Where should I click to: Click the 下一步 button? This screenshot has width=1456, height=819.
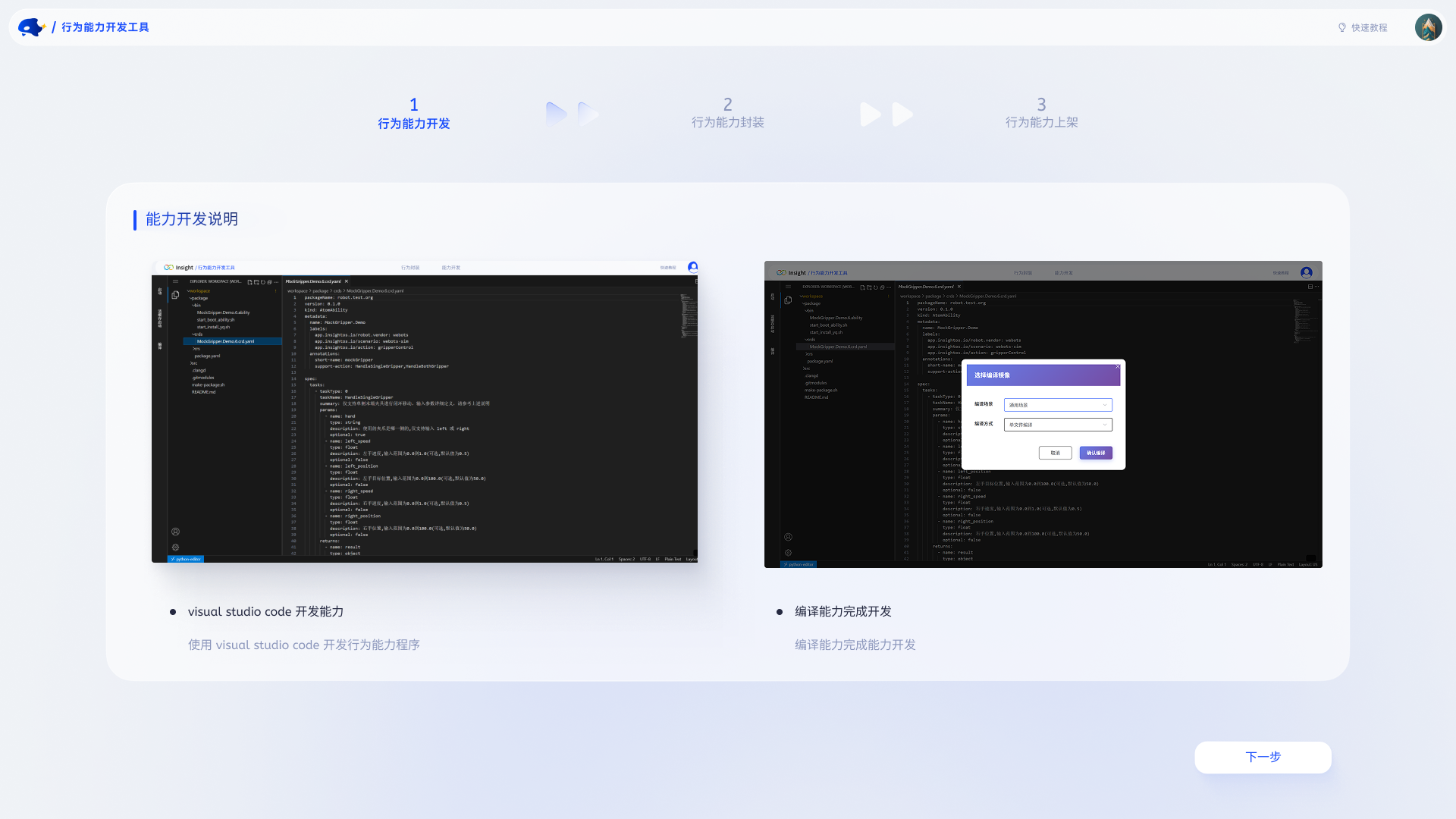(x=1263, y=757)
